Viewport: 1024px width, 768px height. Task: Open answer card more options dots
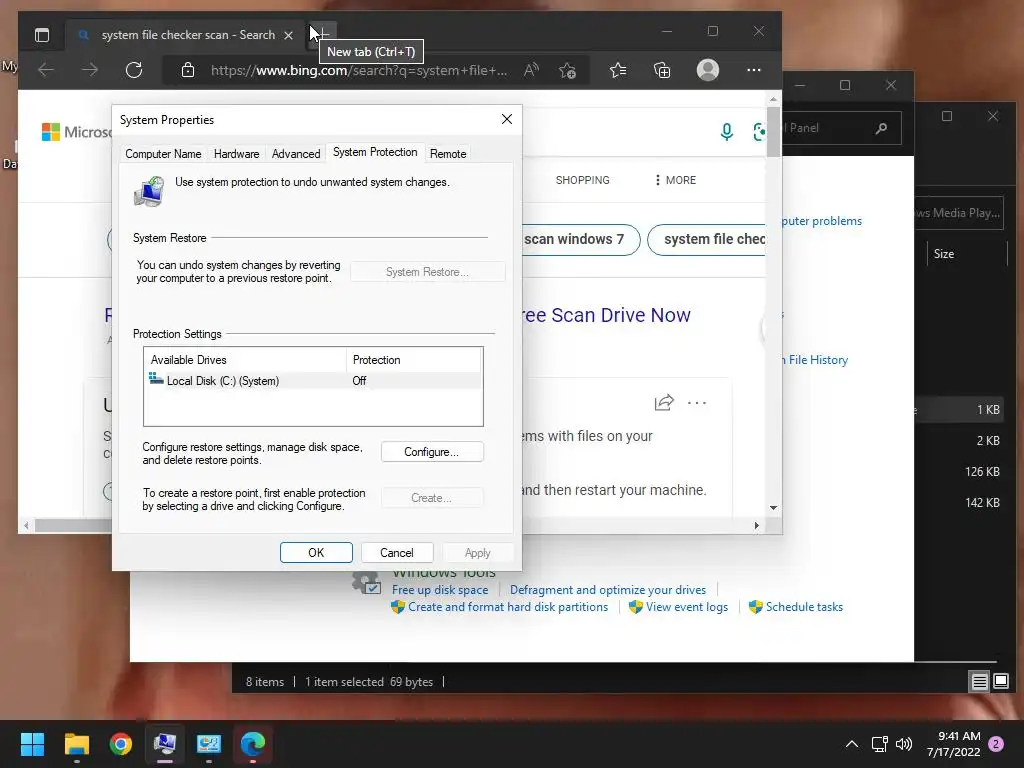coord(697,403)
